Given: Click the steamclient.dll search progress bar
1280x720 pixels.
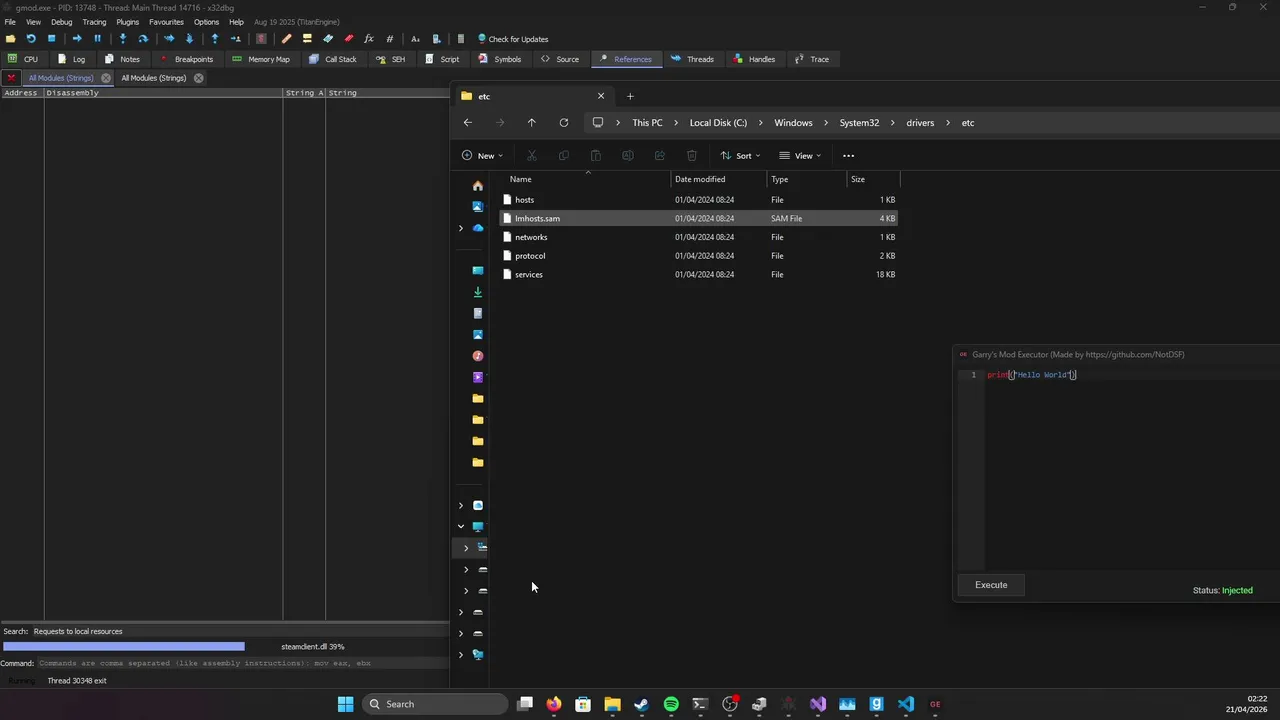Looking at the screenshot, I should (x=225, y=647).
